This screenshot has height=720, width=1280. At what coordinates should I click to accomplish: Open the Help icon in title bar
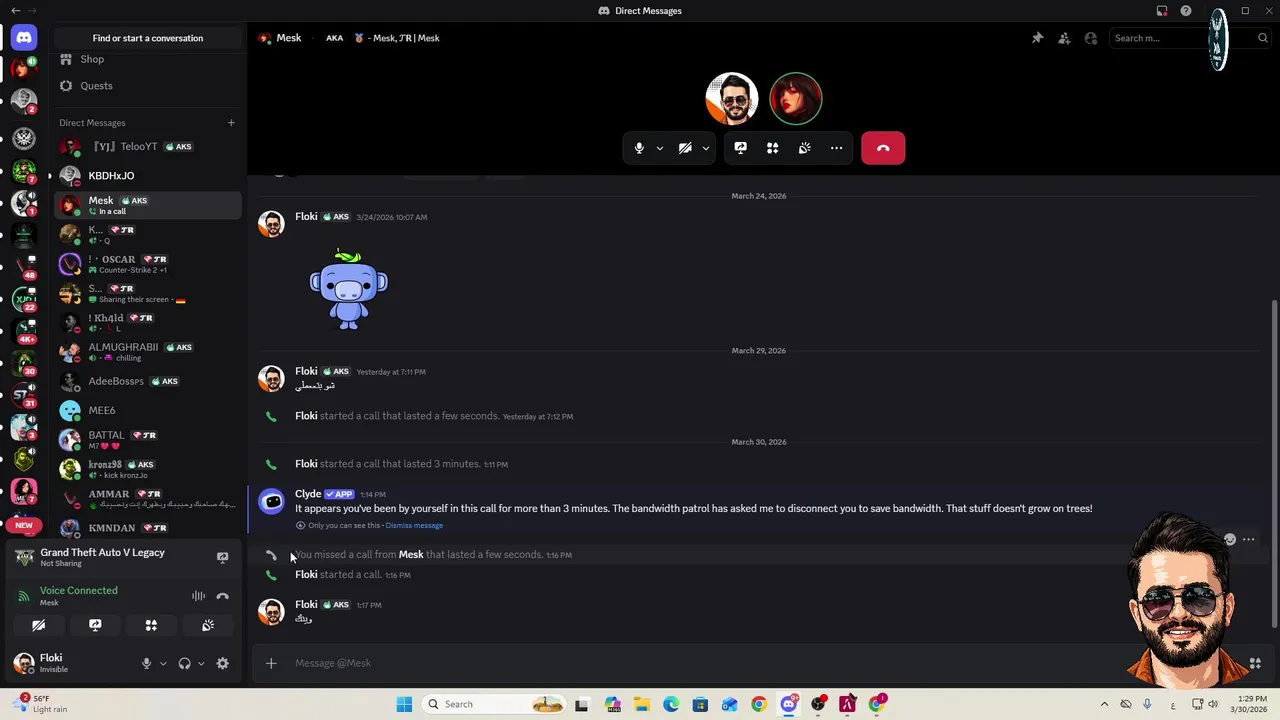1186,11
